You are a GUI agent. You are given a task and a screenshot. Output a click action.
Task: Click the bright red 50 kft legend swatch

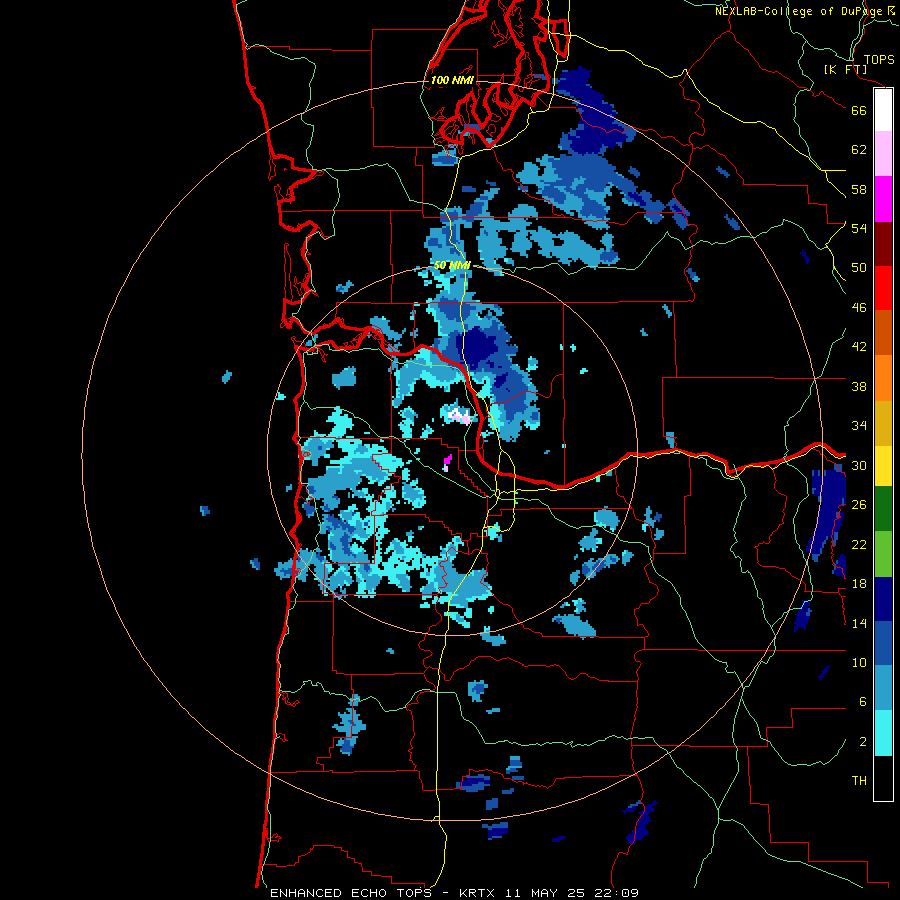click(x=883, y=288)
